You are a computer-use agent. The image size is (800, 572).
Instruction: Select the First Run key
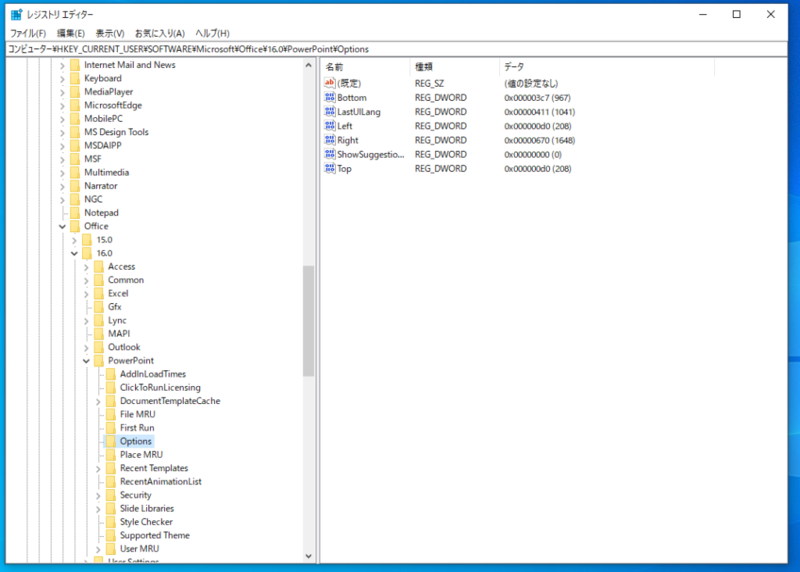coord(137,428)
